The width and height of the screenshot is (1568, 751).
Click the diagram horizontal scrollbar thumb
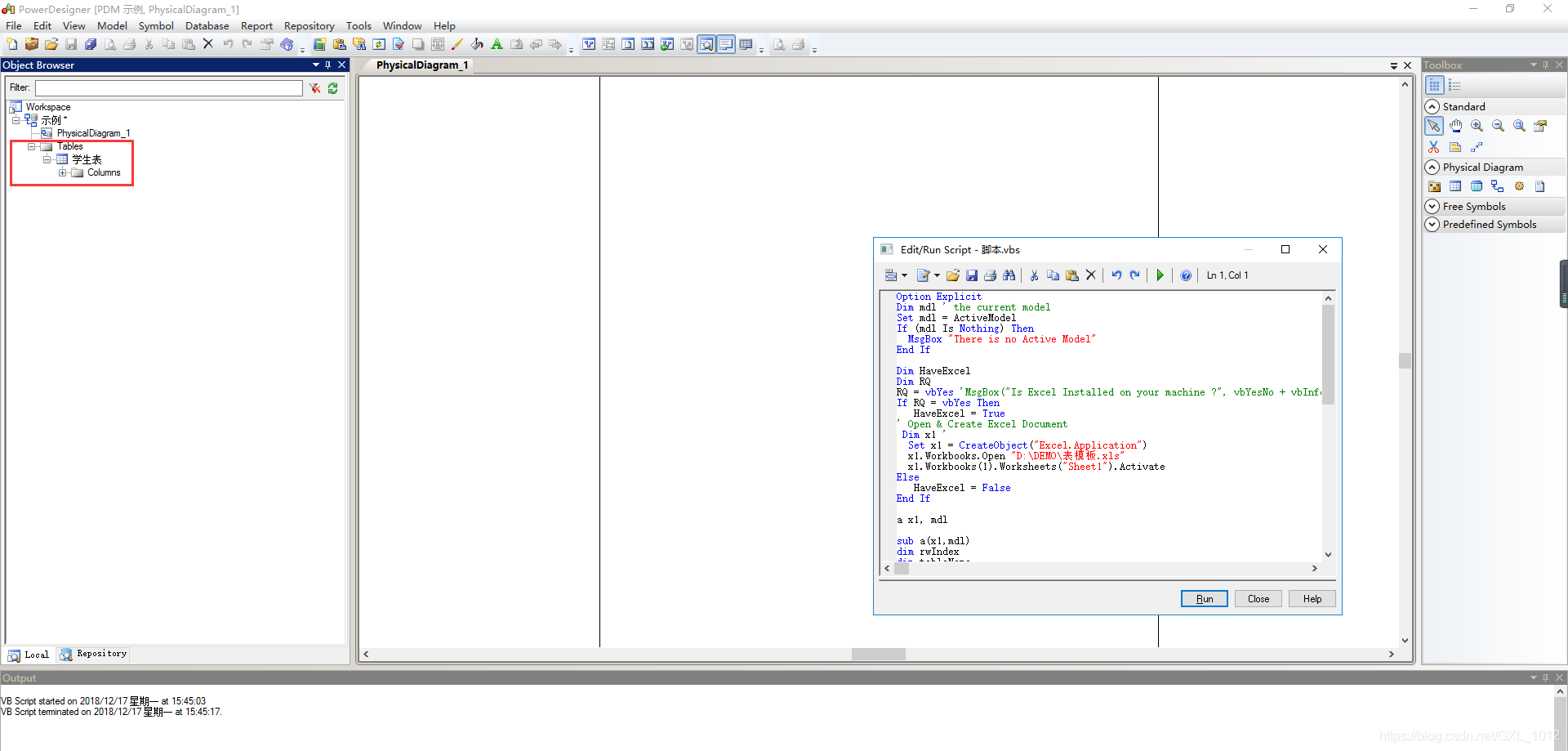[878, 655]
